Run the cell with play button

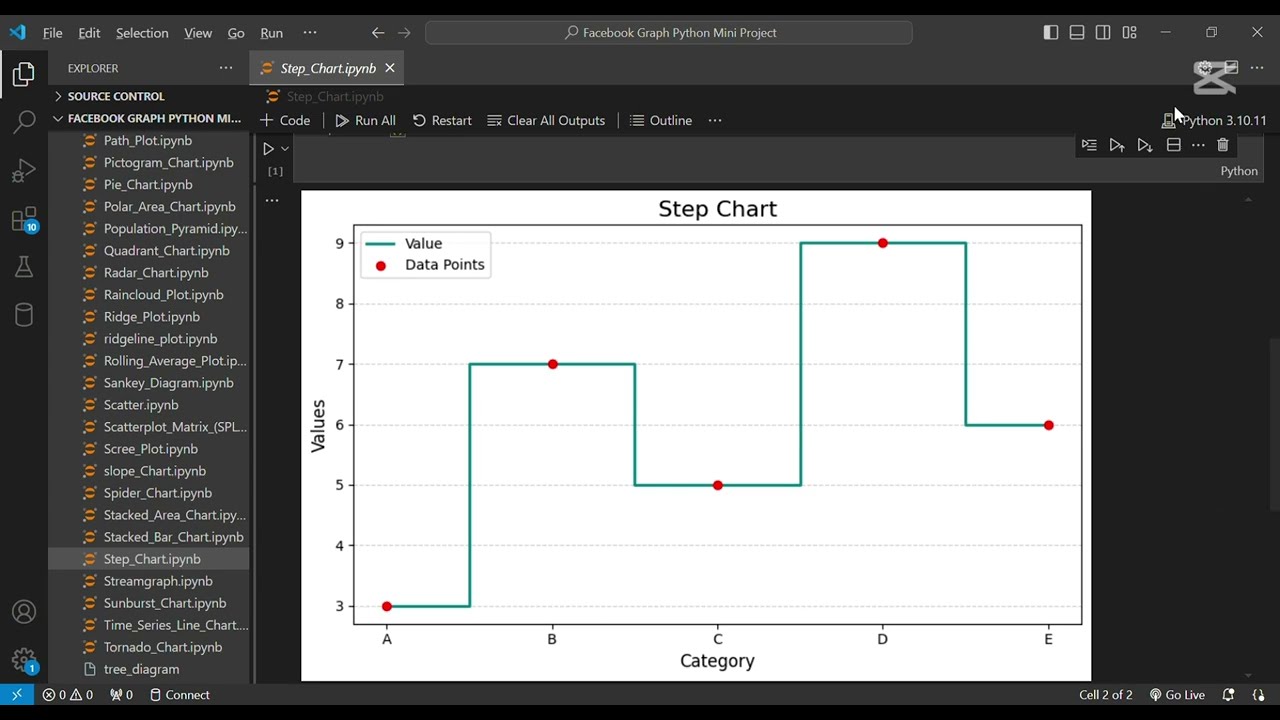[268, 149]
